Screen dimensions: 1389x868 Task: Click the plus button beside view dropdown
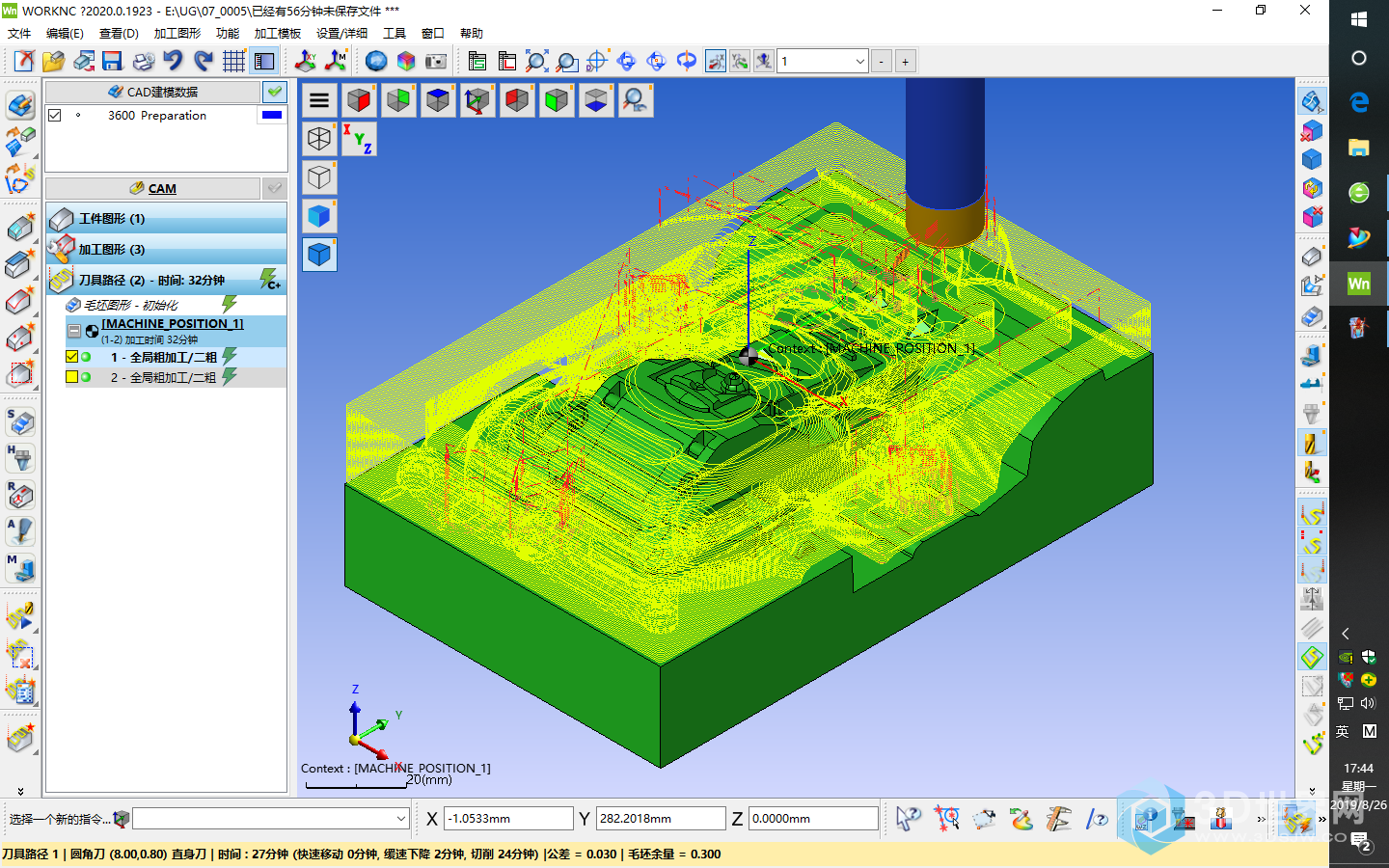coord(906,61)
